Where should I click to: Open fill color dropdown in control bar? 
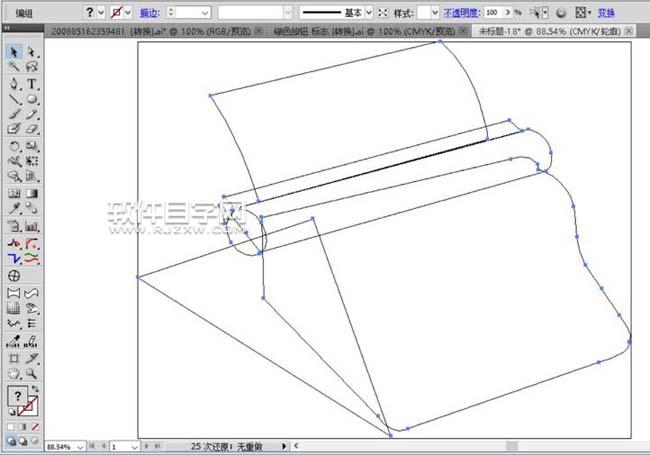[x=101, y=13]
